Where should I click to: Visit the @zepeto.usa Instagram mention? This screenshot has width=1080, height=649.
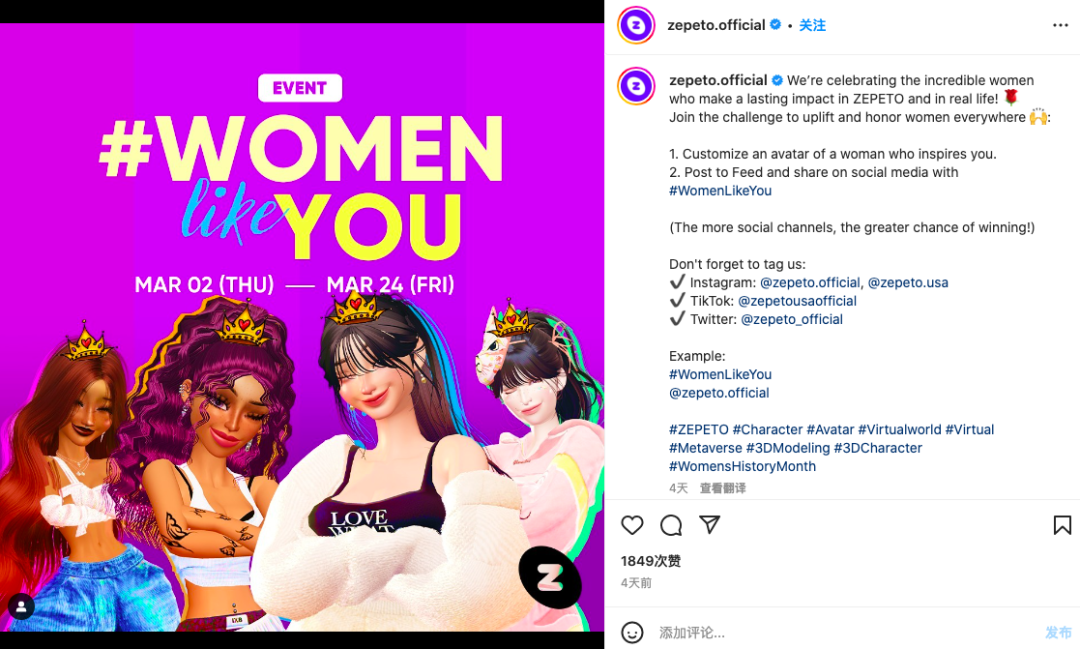pyautogui.click(x=908, y=282)
